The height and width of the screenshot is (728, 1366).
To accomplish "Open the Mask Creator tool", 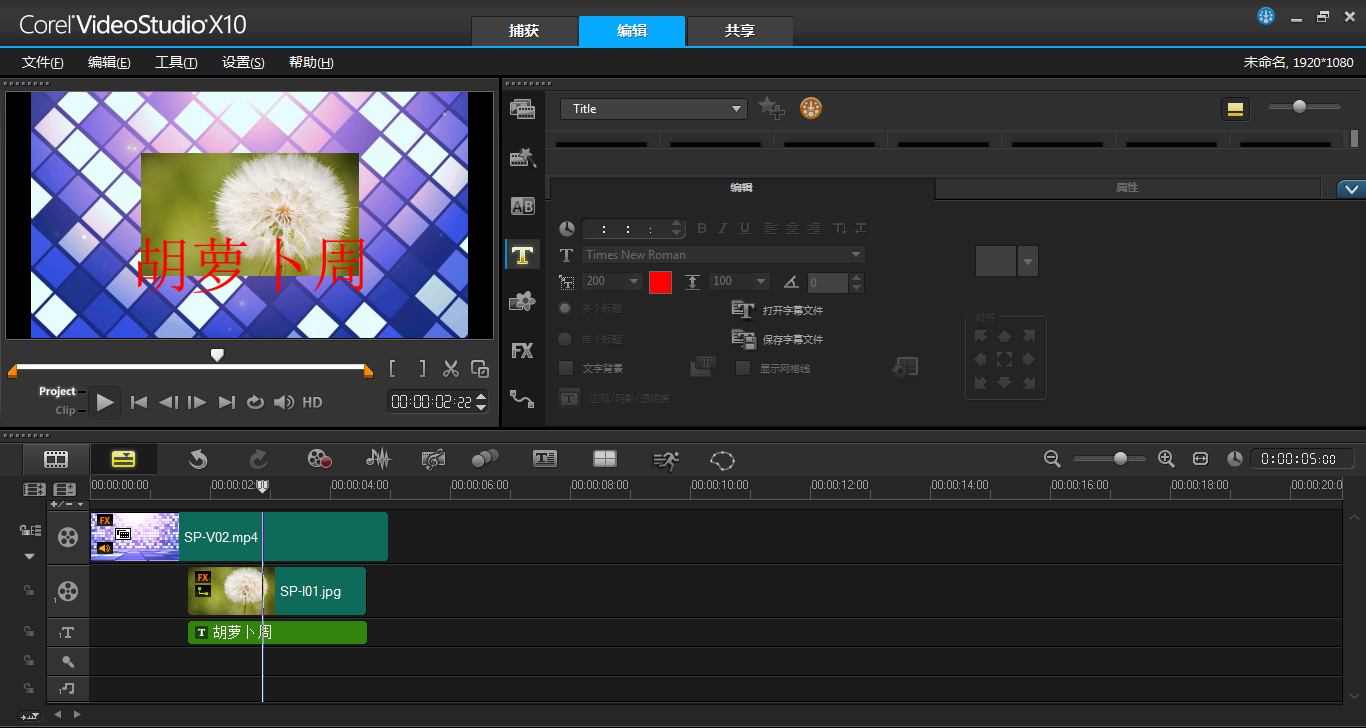I will (x=723, y=459).
